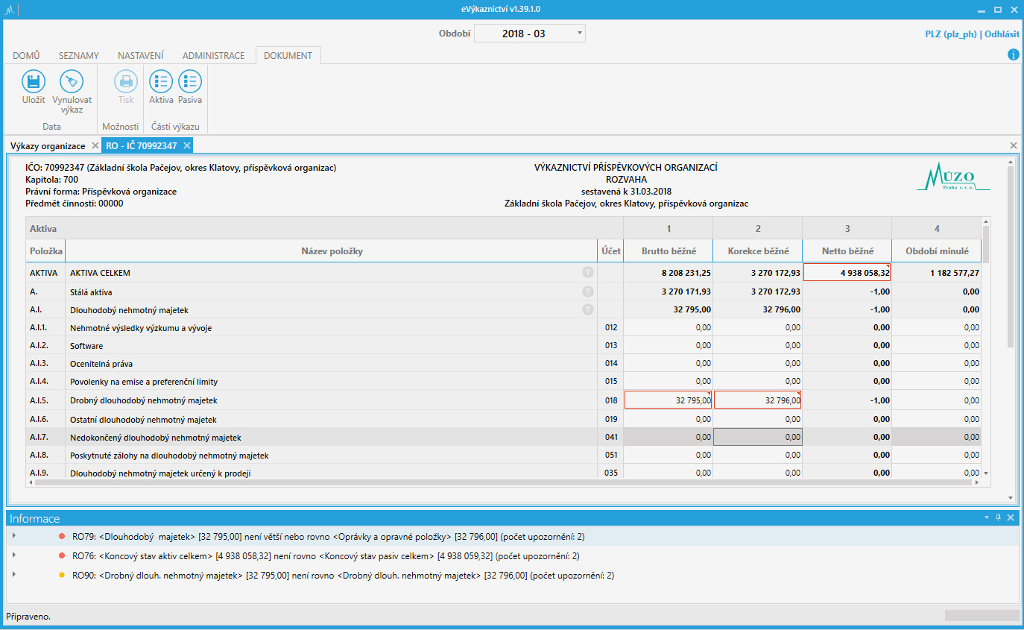Expand the RO76 warning message
The height and width of the screenshot is (630, 1024).
click(14, 555)
